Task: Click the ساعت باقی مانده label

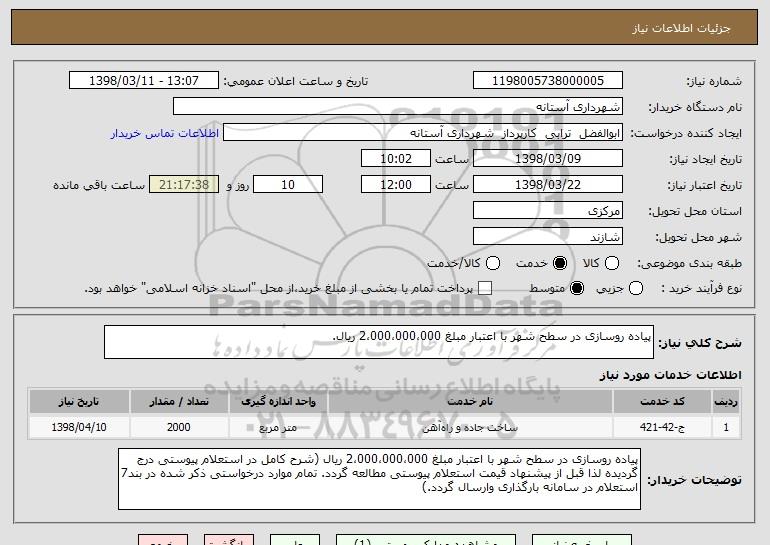Action: click(99, 186)
